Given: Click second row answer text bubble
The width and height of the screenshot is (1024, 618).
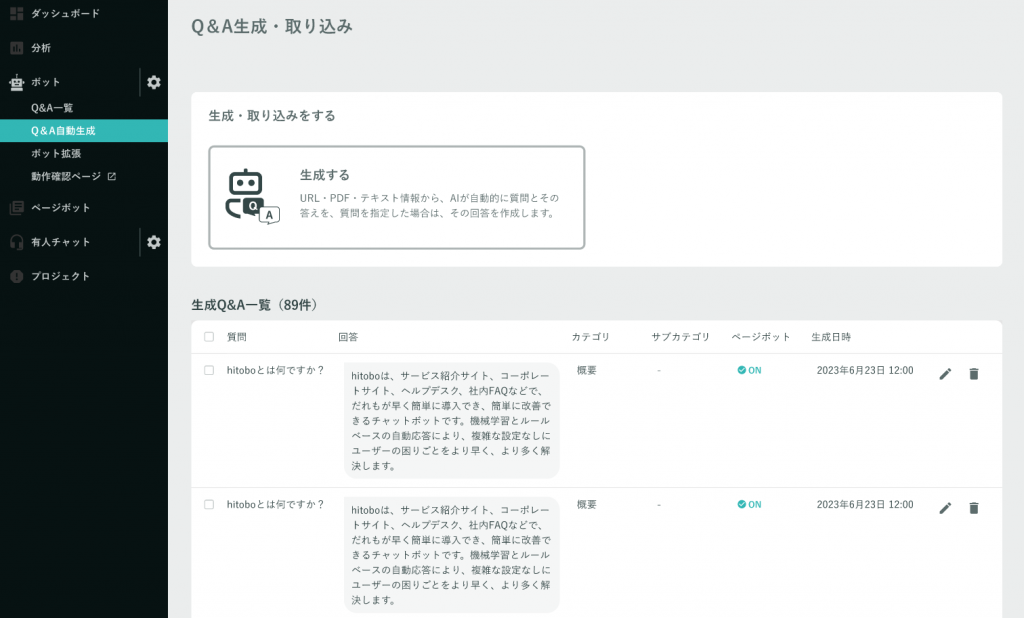Looking at the screenshot, I should pos(451,555).
